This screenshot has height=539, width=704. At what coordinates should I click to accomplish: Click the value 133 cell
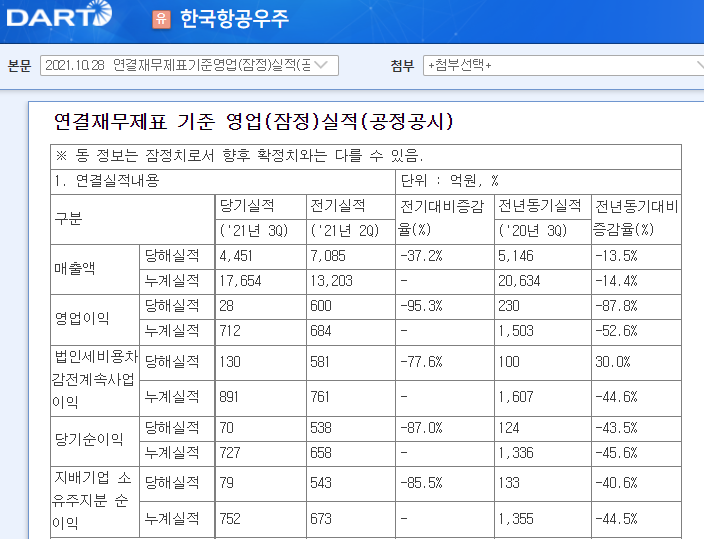[x=543, y=484]
